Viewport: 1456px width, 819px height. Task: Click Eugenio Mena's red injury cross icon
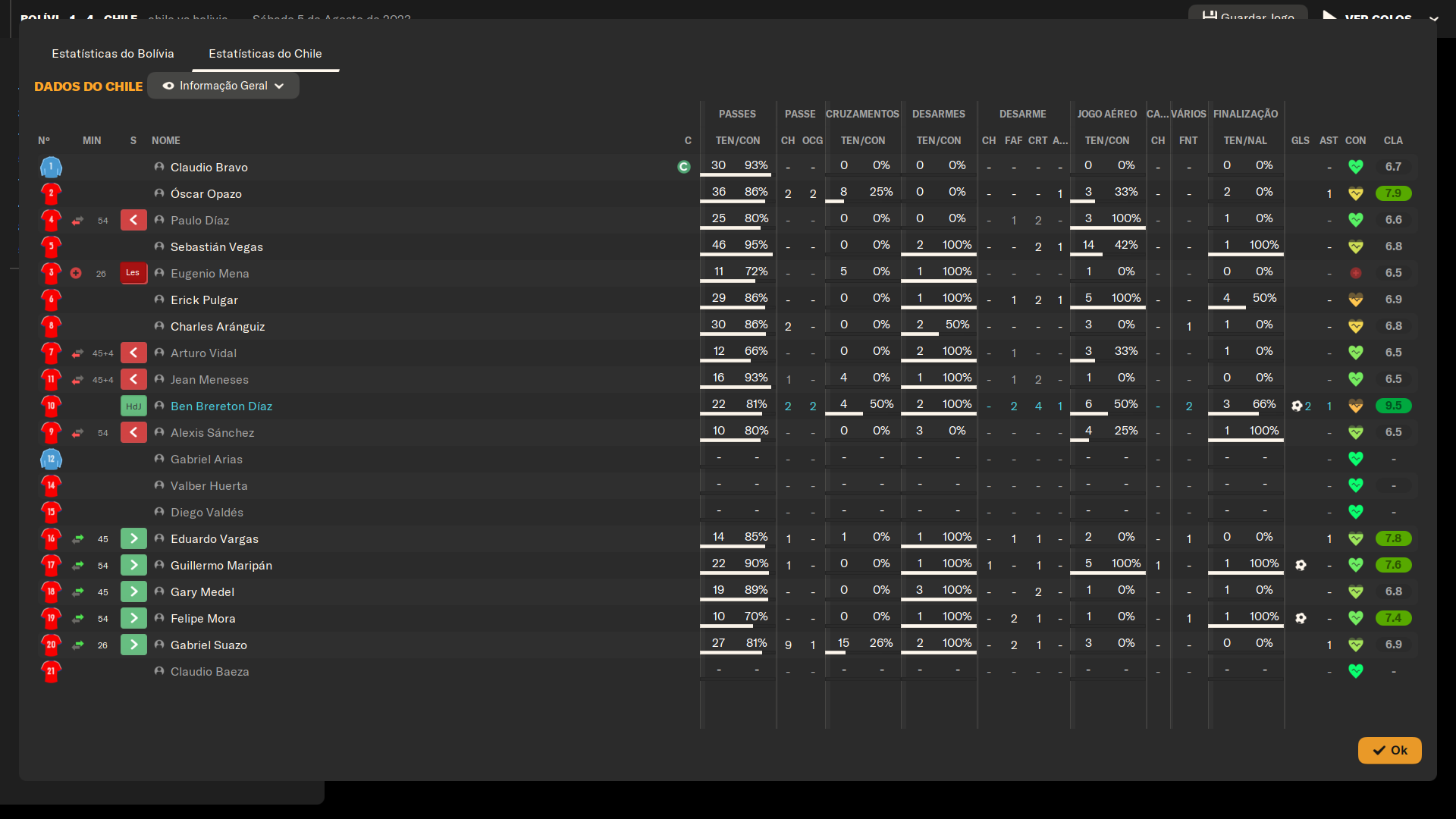click(x=76, y=273)
